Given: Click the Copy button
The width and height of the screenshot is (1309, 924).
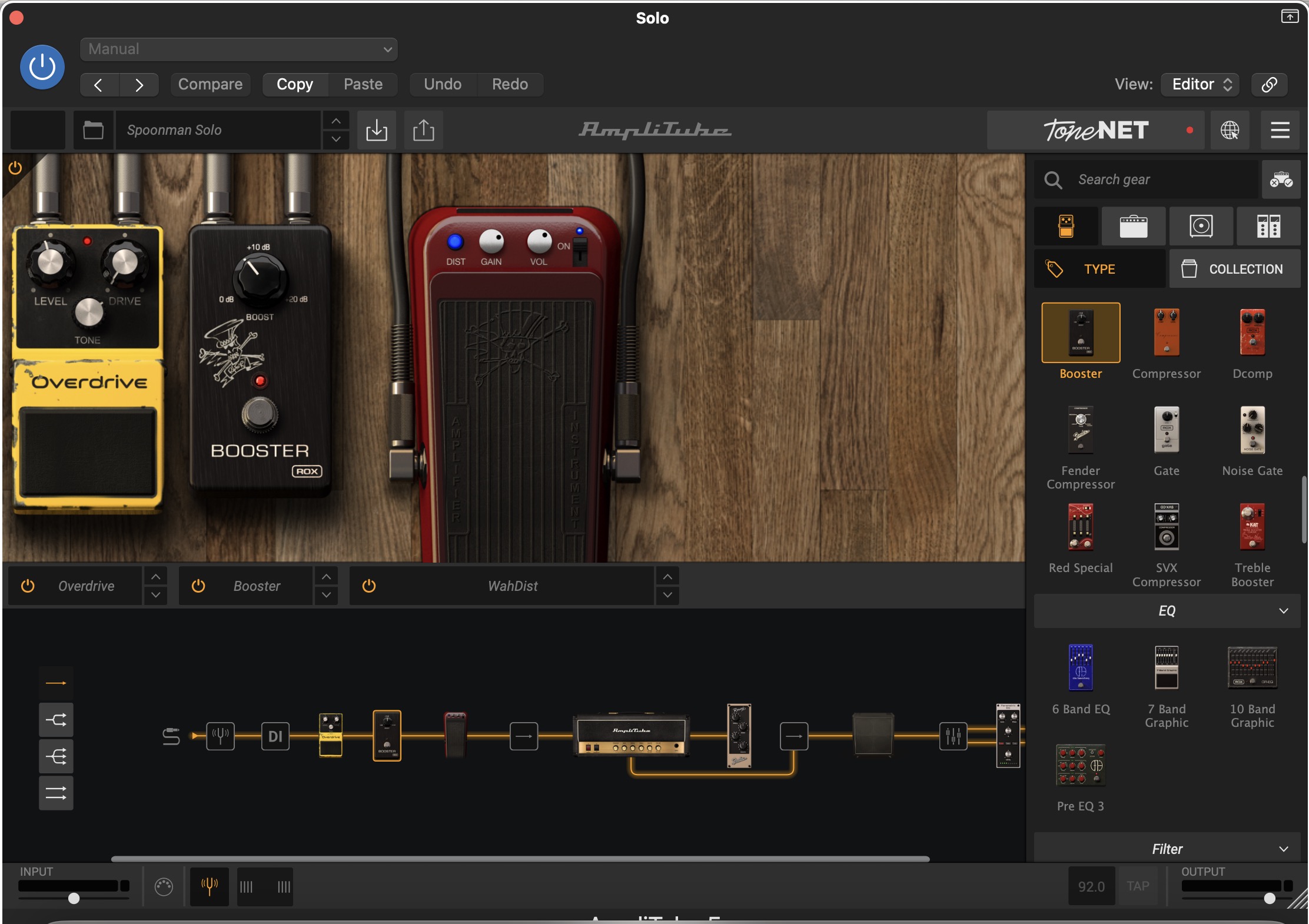Looking at the screenshot, I should pyautogui.click(x=295, y=84).
